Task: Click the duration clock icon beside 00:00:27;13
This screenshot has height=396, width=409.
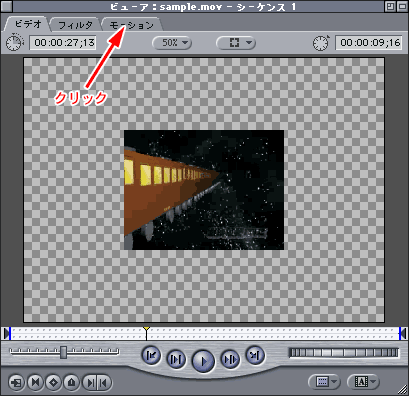Action: coord(15,43)
